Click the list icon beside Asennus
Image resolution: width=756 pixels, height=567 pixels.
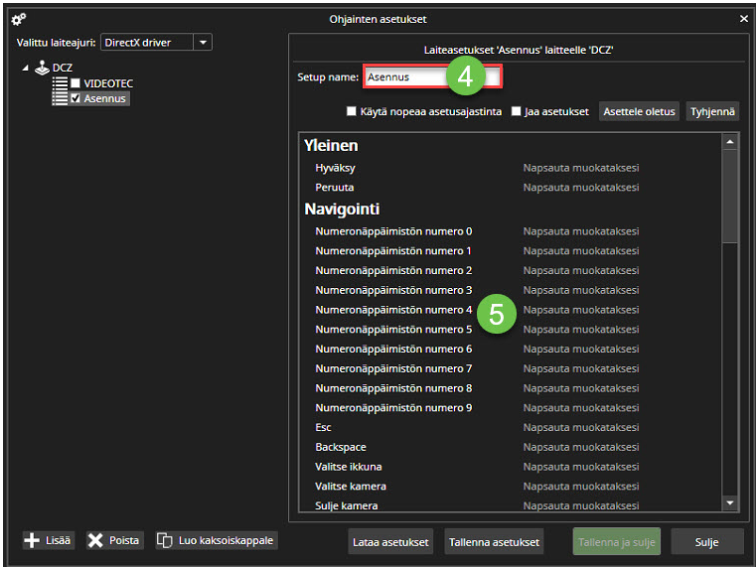59,99
